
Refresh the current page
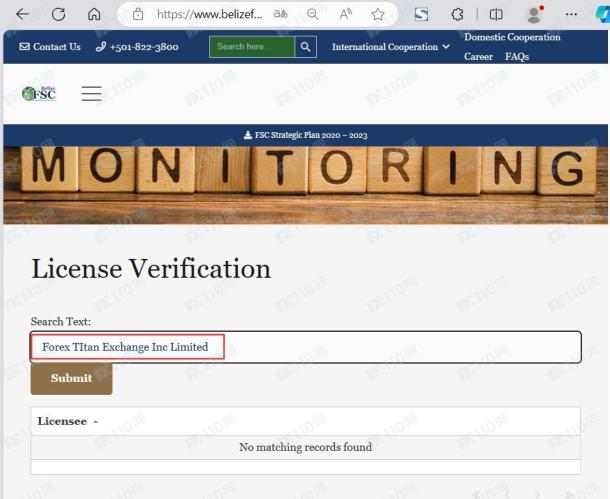click(x=59, y=14)
